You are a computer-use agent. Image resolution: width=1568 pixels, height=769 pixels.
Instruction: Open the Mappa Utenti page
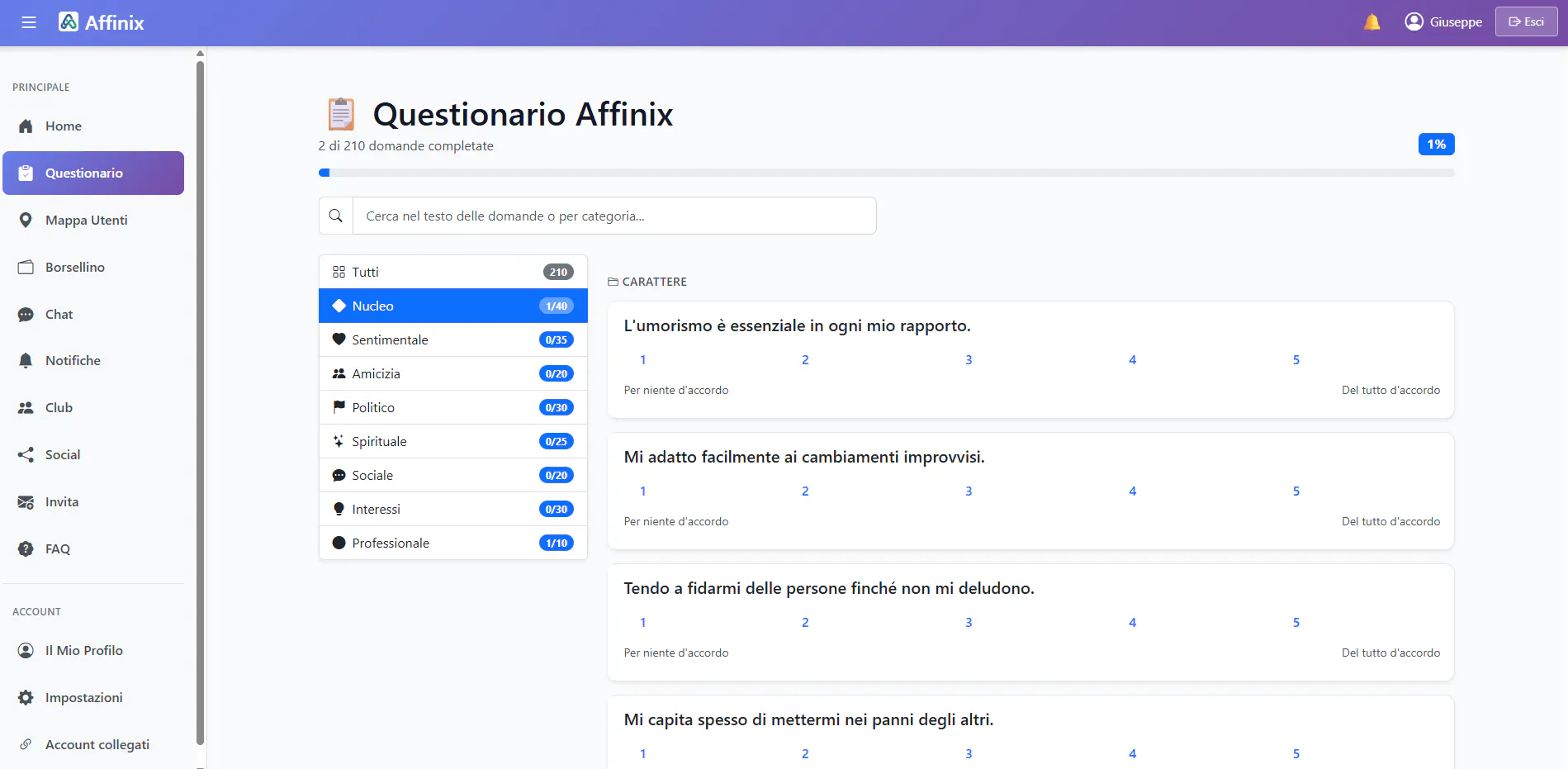click(x=93, y=221)
